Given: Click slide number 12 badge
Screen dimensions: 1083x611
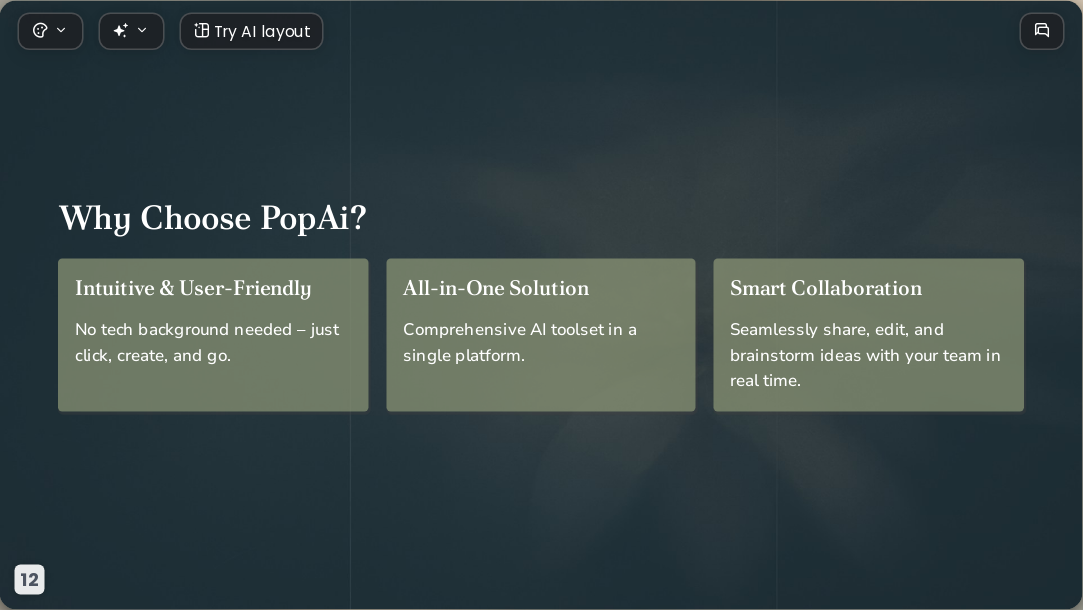Looking at the screenshot, I should (30, 579).
